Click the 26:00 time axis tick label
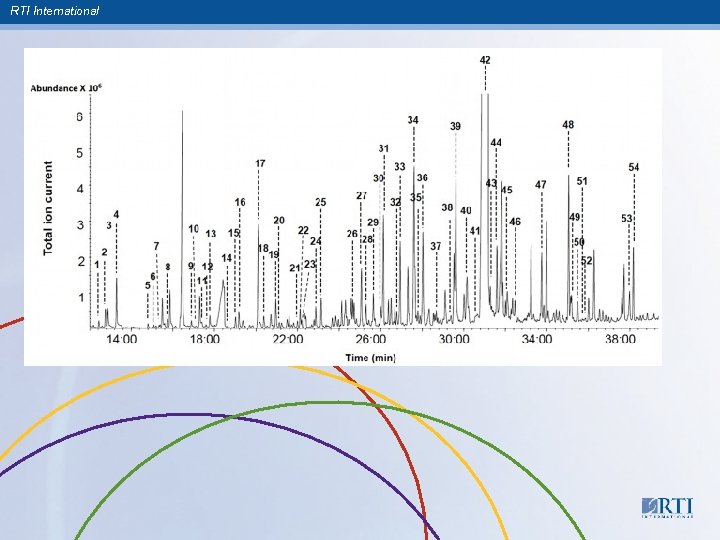The width and height of the screenshot is (720, 540). coord(370,339)
